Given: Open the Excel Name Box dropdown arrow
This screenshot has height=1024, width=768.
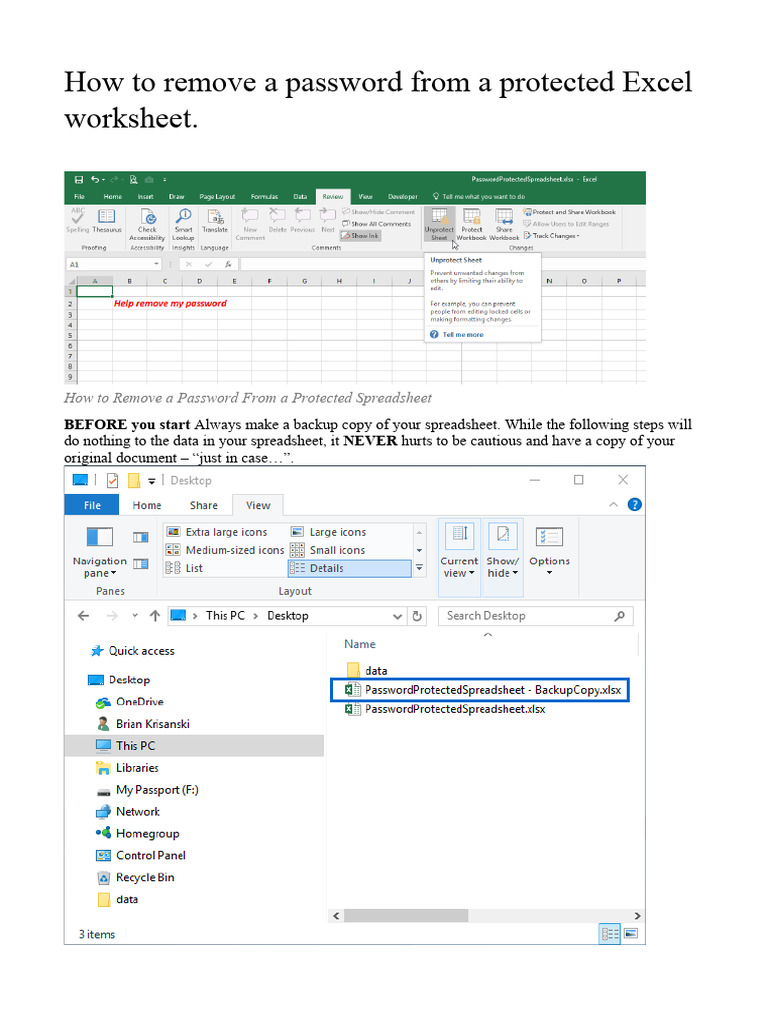Looking at the screenshot, I should 157,264.
